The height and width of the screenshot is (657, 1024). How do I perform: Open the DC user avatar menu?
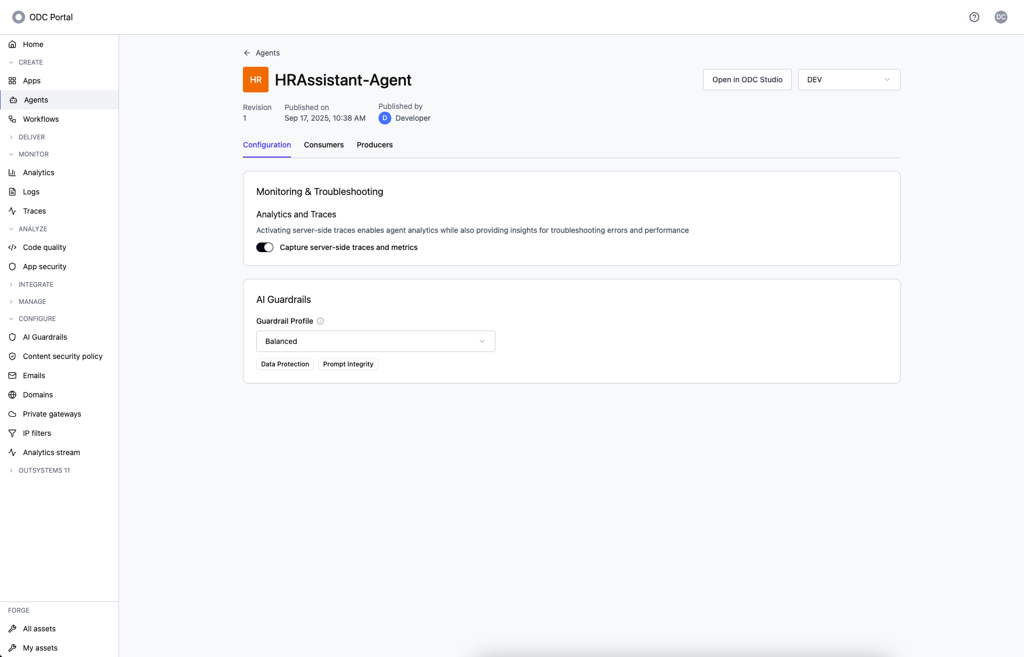[x=1000, y=17]
